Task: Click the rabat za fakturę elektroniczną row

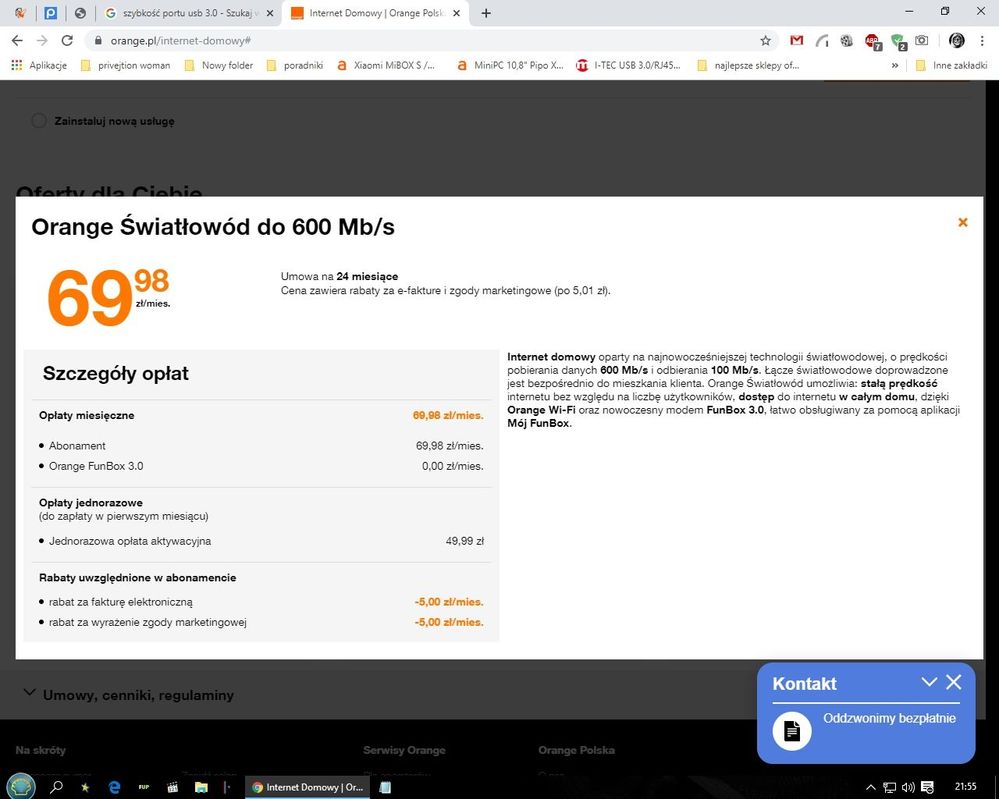Action: (261, 601)
